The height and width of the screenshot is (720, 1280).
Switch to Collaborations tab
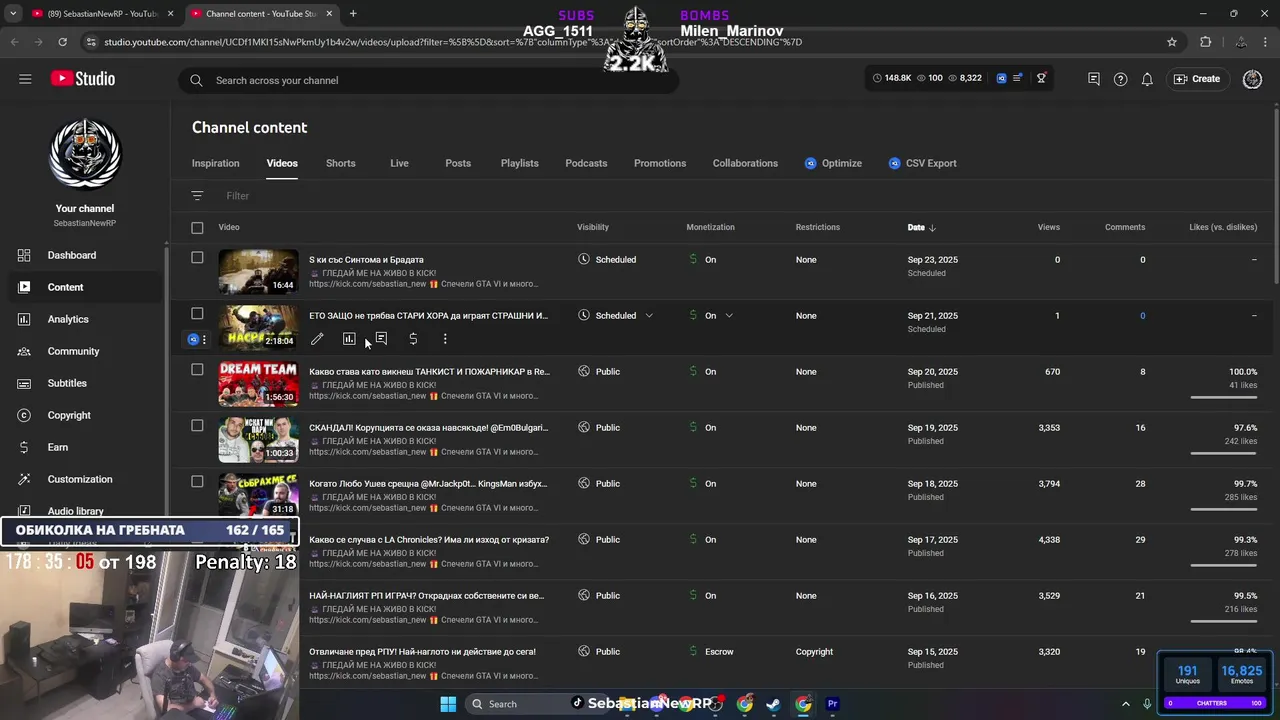pos(745,163)
